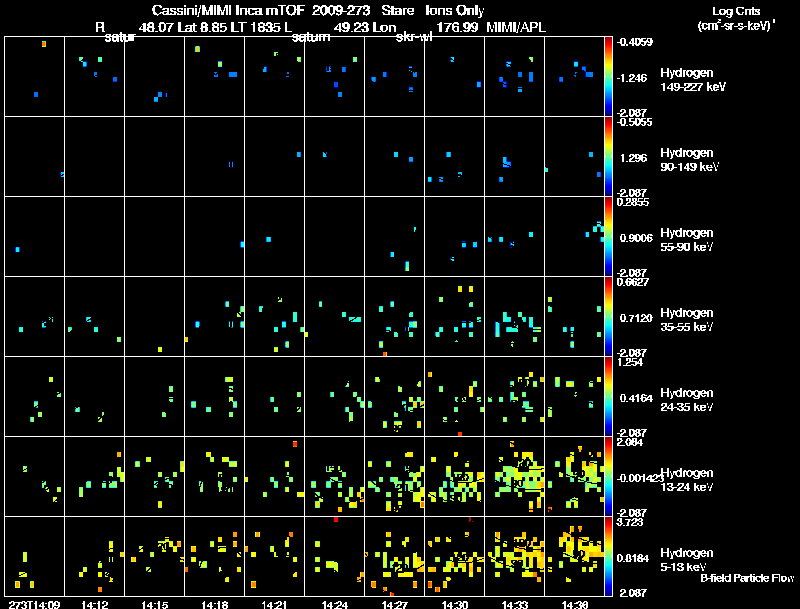Open the 90-149 keV panel at 14:33

pyautogui.click(x=514, y=157)
